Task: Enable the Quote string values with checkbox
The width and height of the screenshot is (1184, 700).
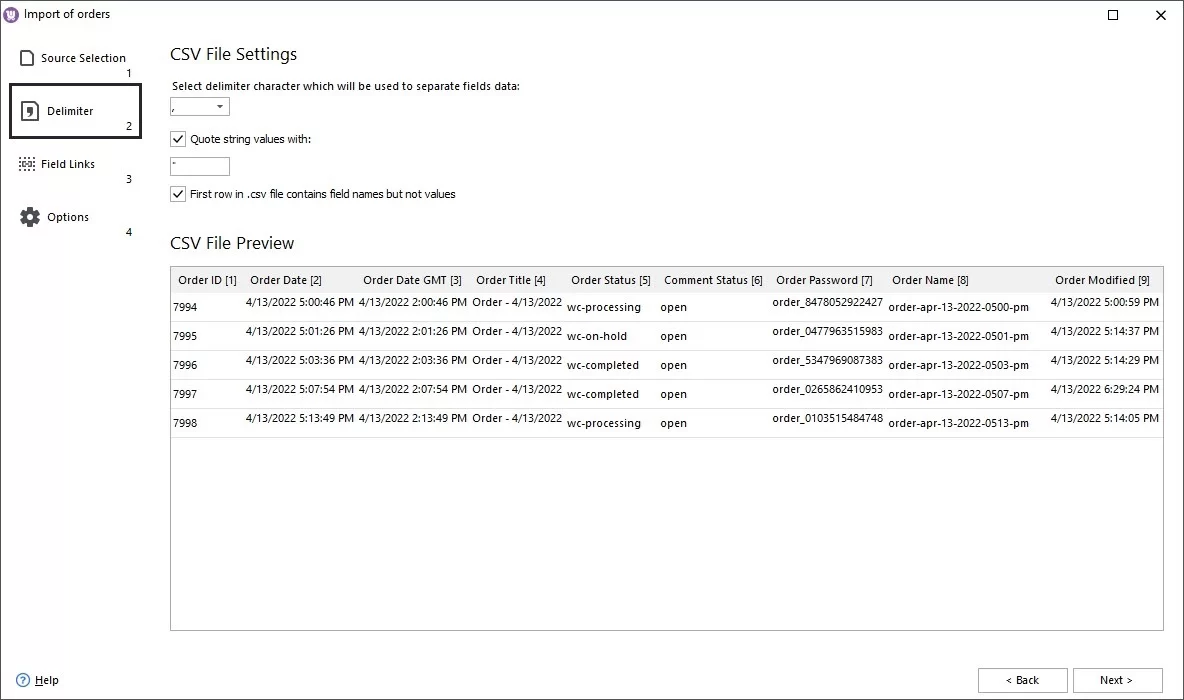Action: pyautogui.click(x=178, y=139)
